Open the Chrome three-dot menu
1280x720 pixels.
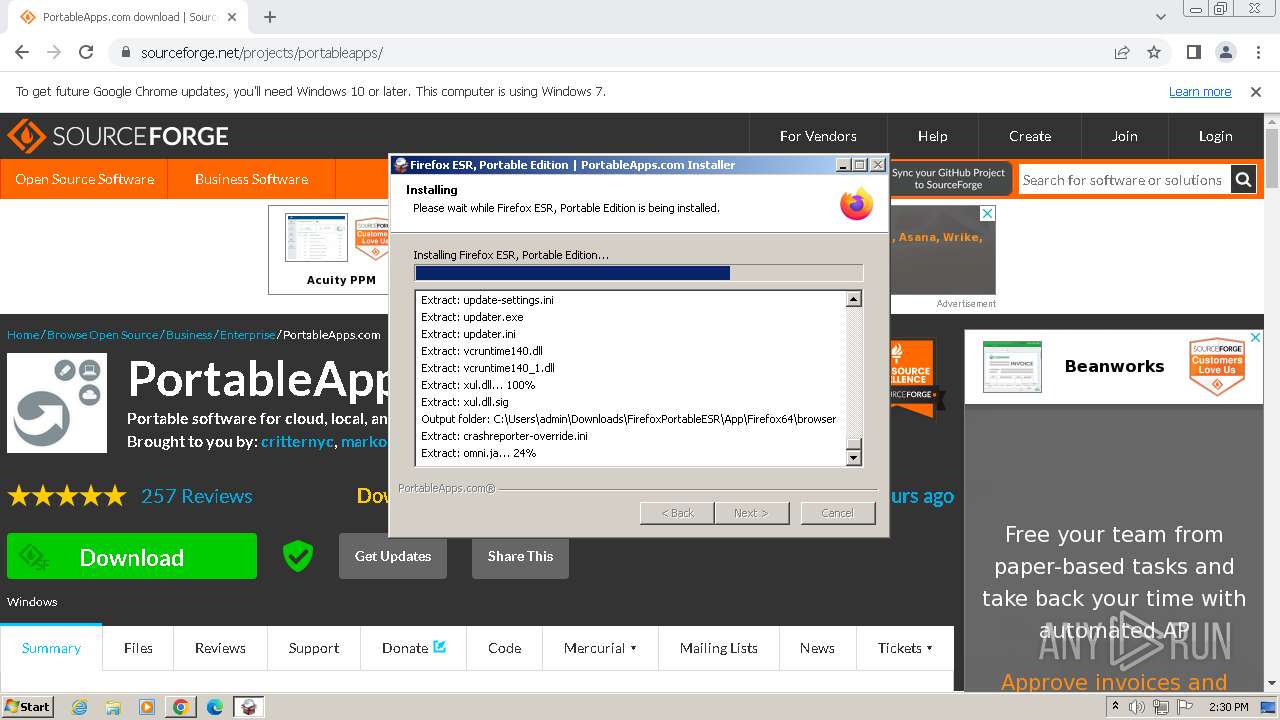pos(1257,52)
